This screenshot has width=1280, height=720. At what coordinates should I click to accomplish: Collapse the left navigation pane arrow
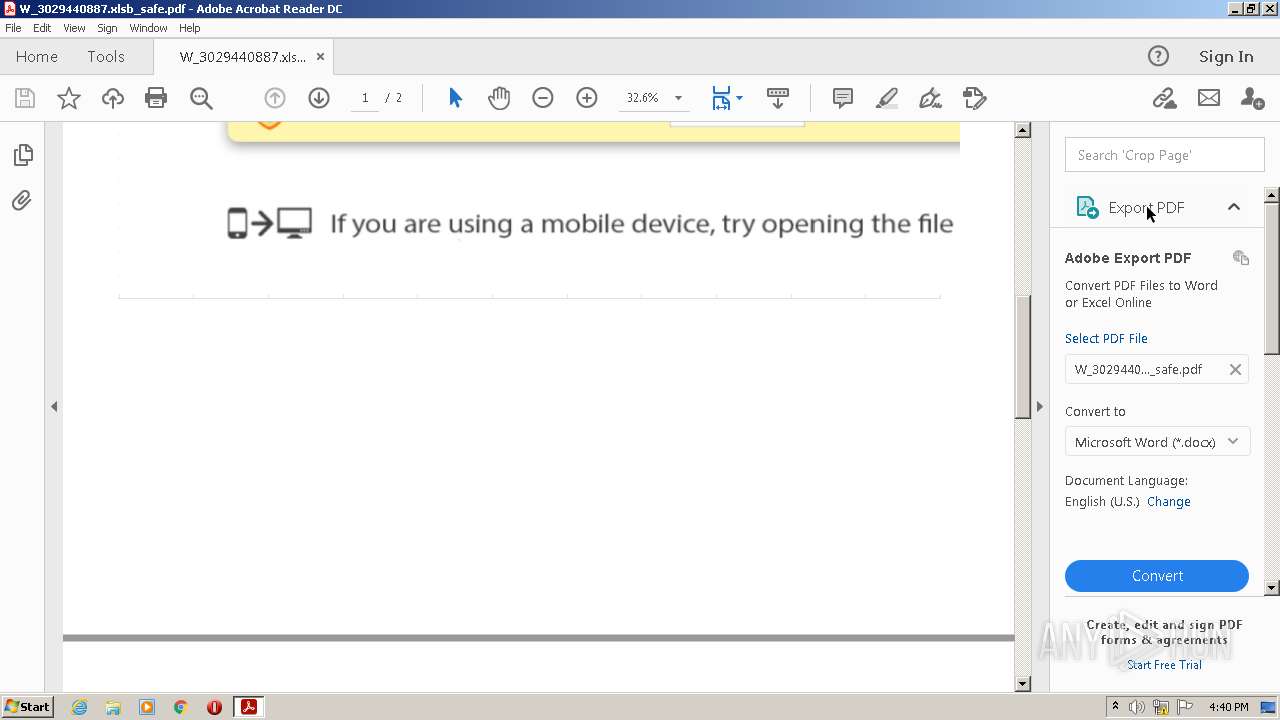[x=54, y=406]
